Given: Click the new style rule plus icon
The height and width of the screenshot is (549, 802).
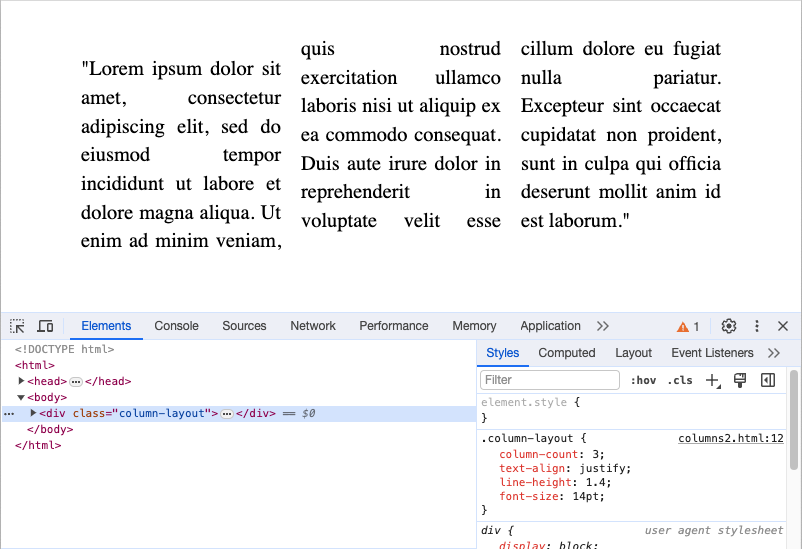Looking at the screenshot, I should pyautogui.click(x=712, y=380).
